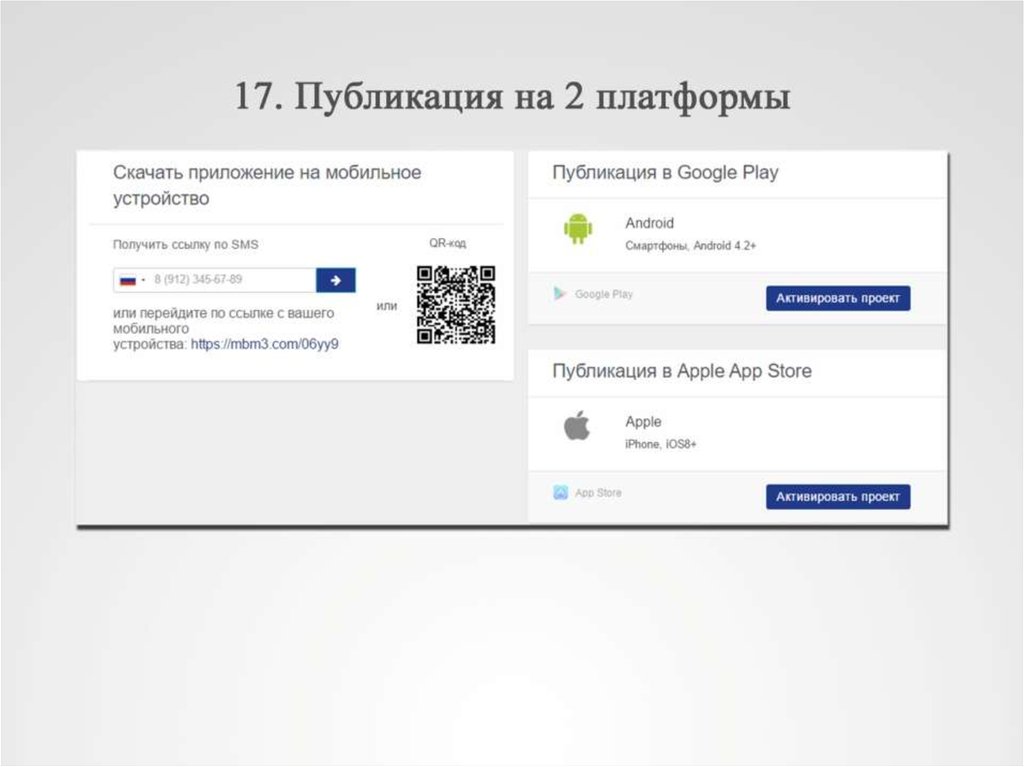1024x767 pixels.
Task: Click slide title 'Публикация на 2 платформы'
Action: point(542,97)
